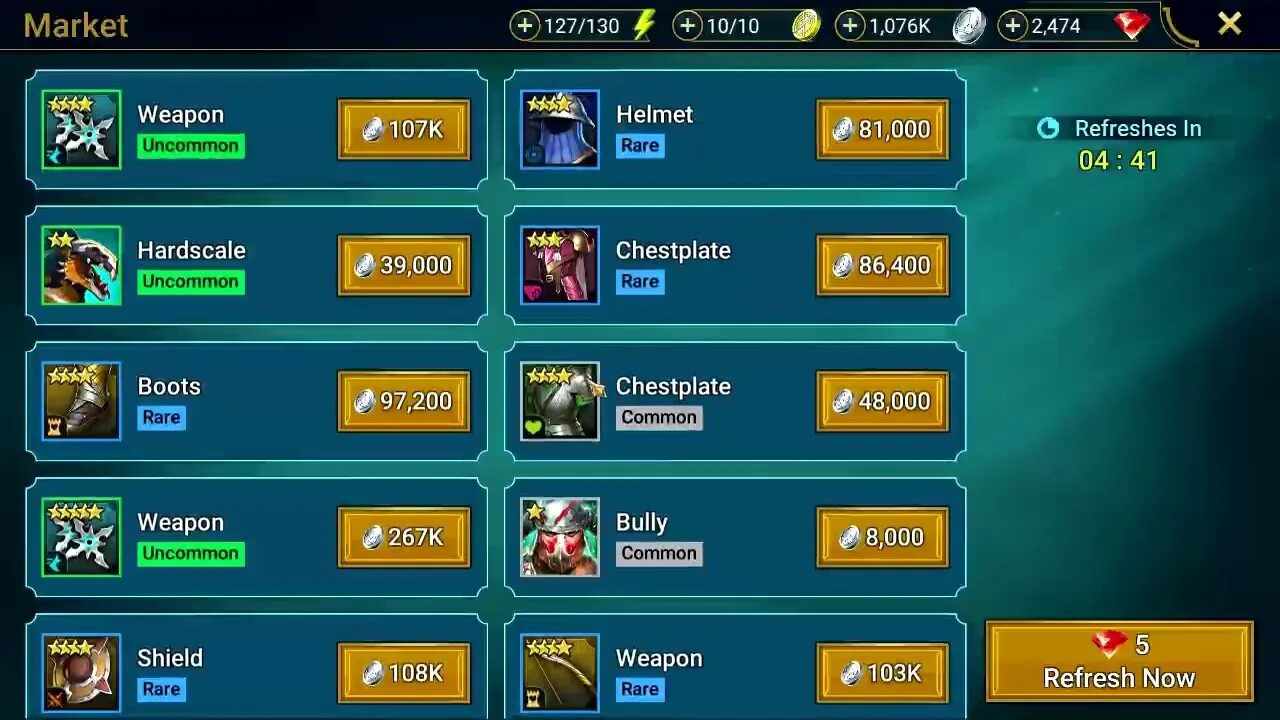Image resolution: width=1280 pixels, height=720 pixels.
Task: Buy the five-star Weapon for 267K
Action: [x=404, y=537]
